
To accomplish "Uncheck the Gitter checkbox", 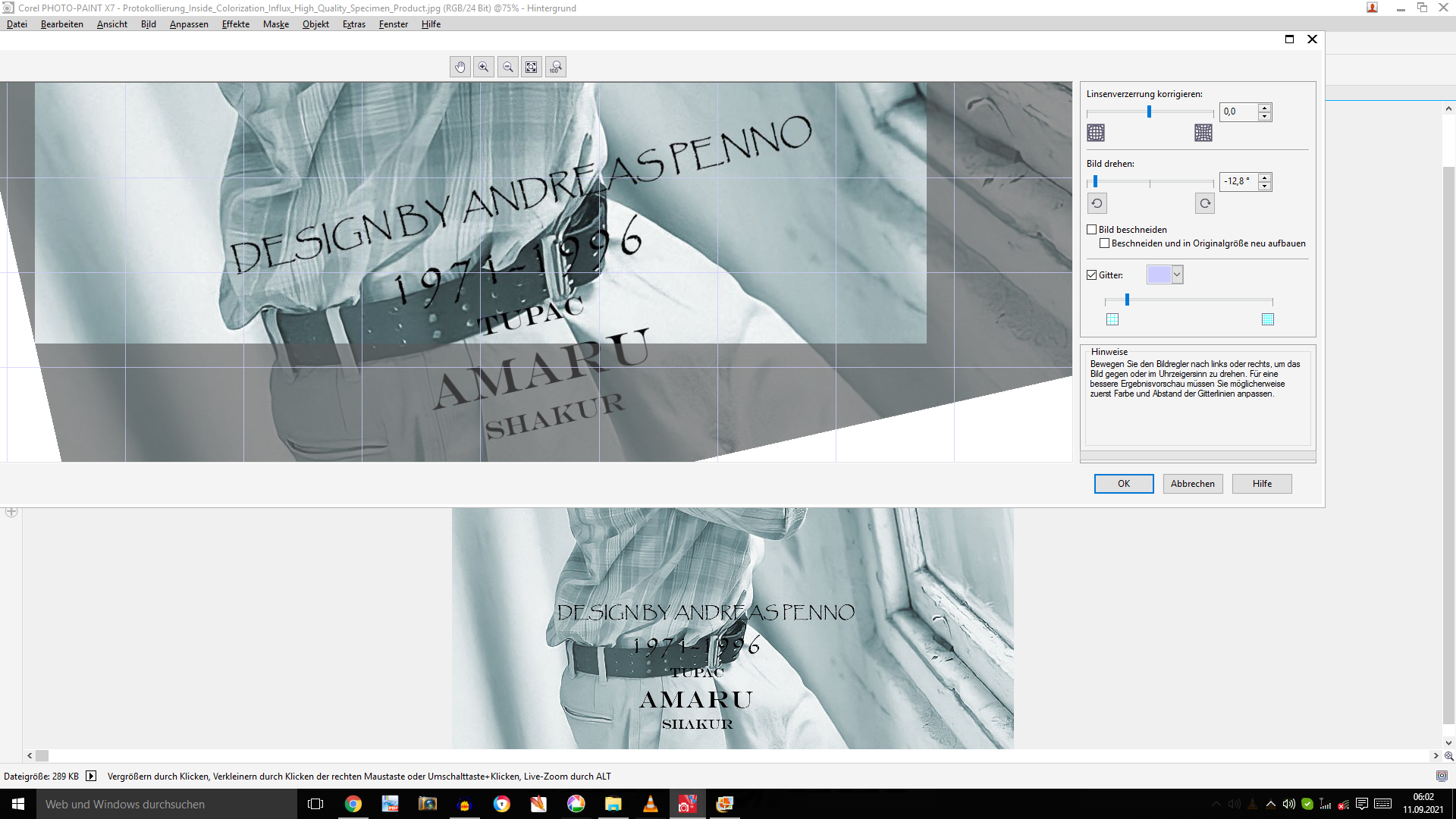I will [x=1092, y=275].
